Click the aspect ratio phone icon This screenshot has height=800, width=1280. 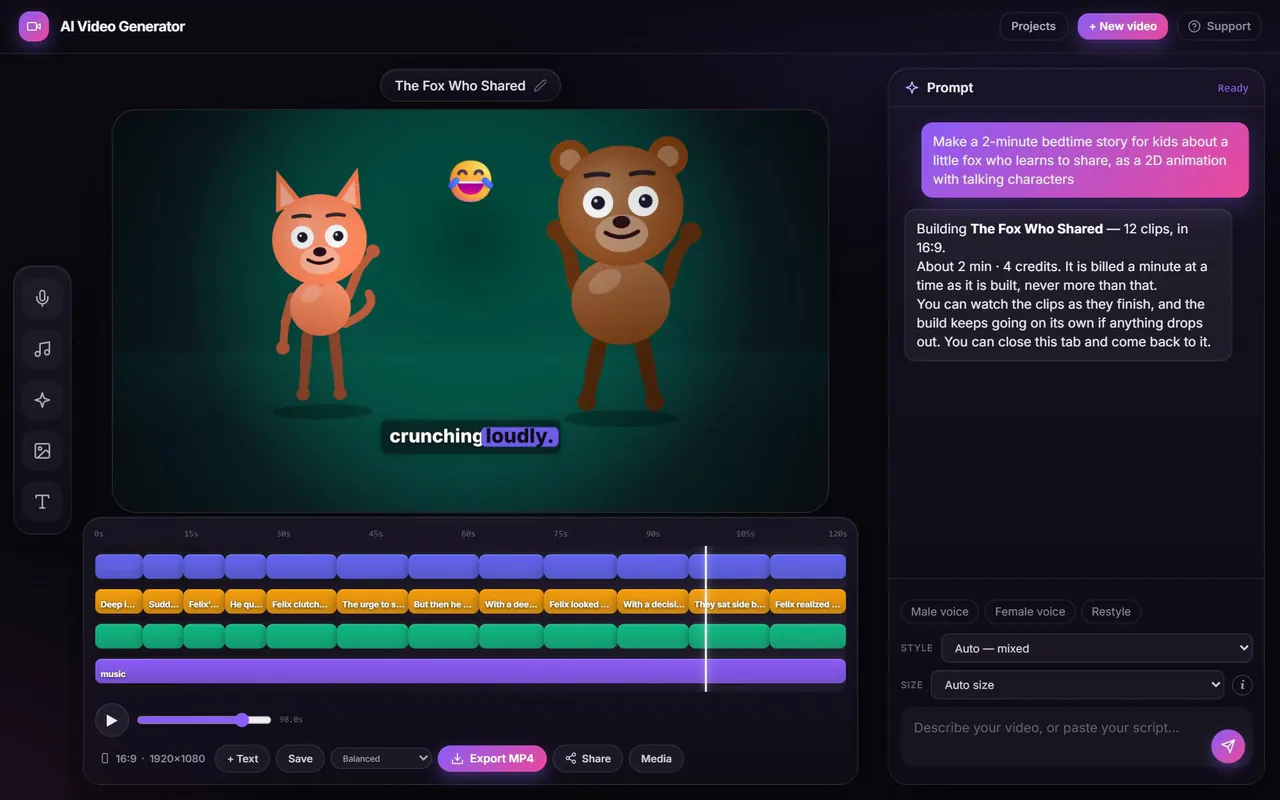(105, 759)
